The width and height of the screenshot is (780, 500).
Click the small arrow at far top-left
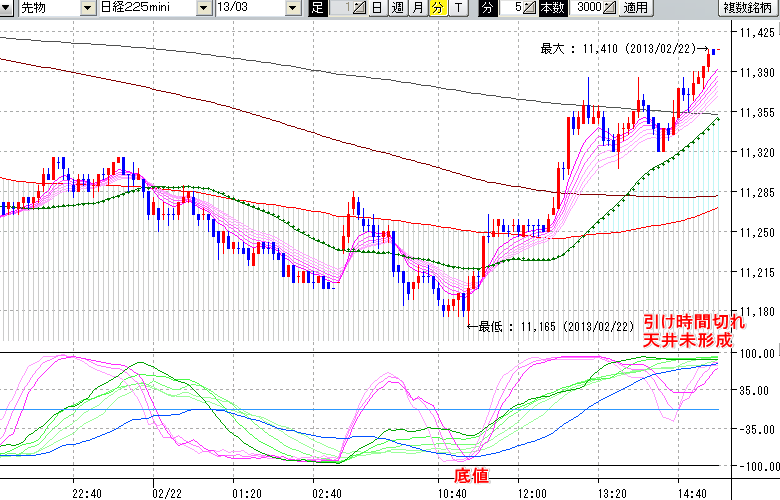pyautogui.click(x=6, y=8)
